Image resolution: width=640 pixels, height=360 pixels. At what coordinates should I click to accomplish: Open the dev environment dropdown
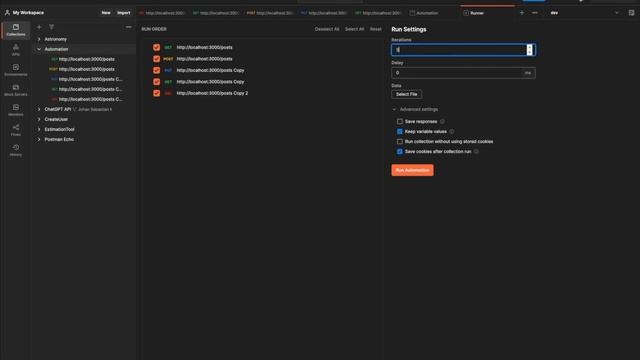[x=584, y=13]
